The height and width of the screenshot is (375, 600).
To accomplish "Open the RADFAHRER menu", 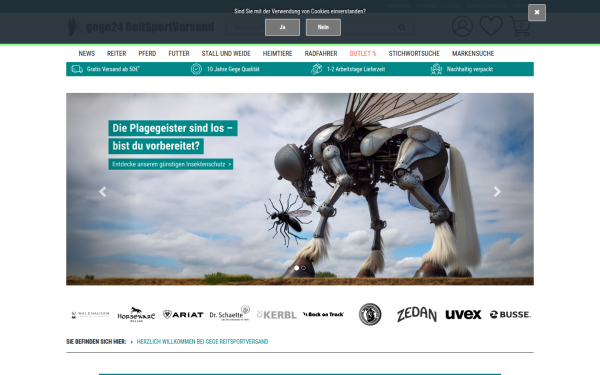I will point(321,54).
